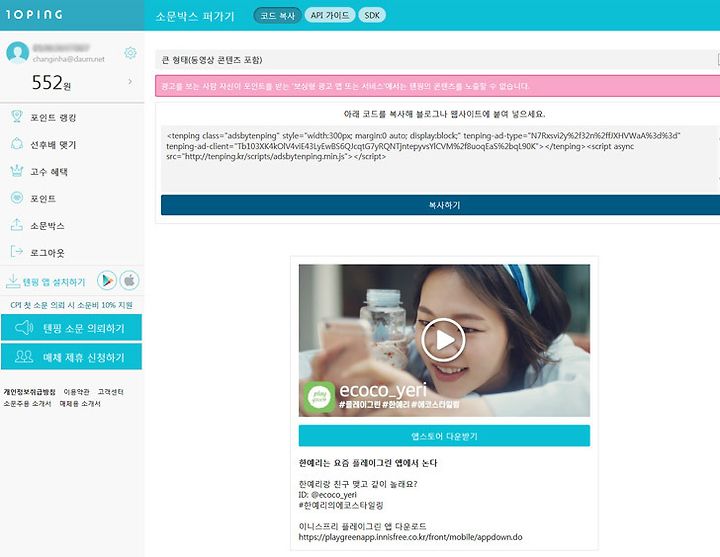Click the 고수 혜택 crown icon
Image resolution: width=720 pixels, height=557 pixels.
click(x=17, y=171)
